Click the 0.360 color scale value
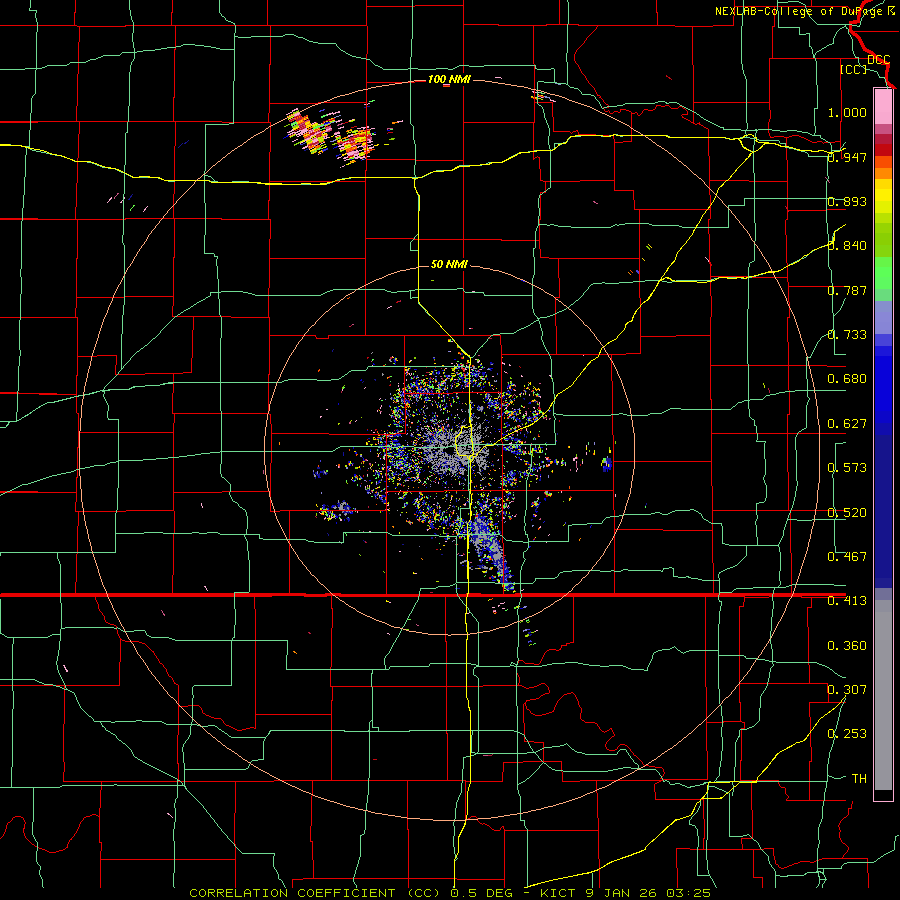This screenshot has height=900, width=900. pos(847,646)
